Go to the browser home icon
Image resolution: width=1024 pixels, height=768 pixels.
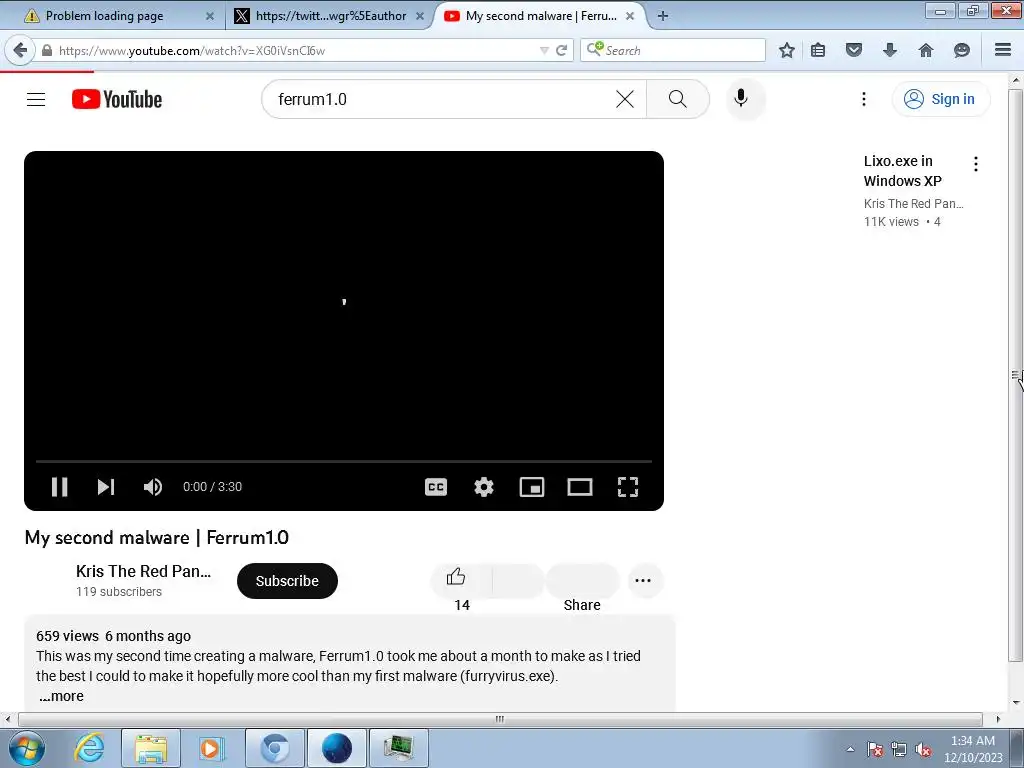click(x=925, y=50)
